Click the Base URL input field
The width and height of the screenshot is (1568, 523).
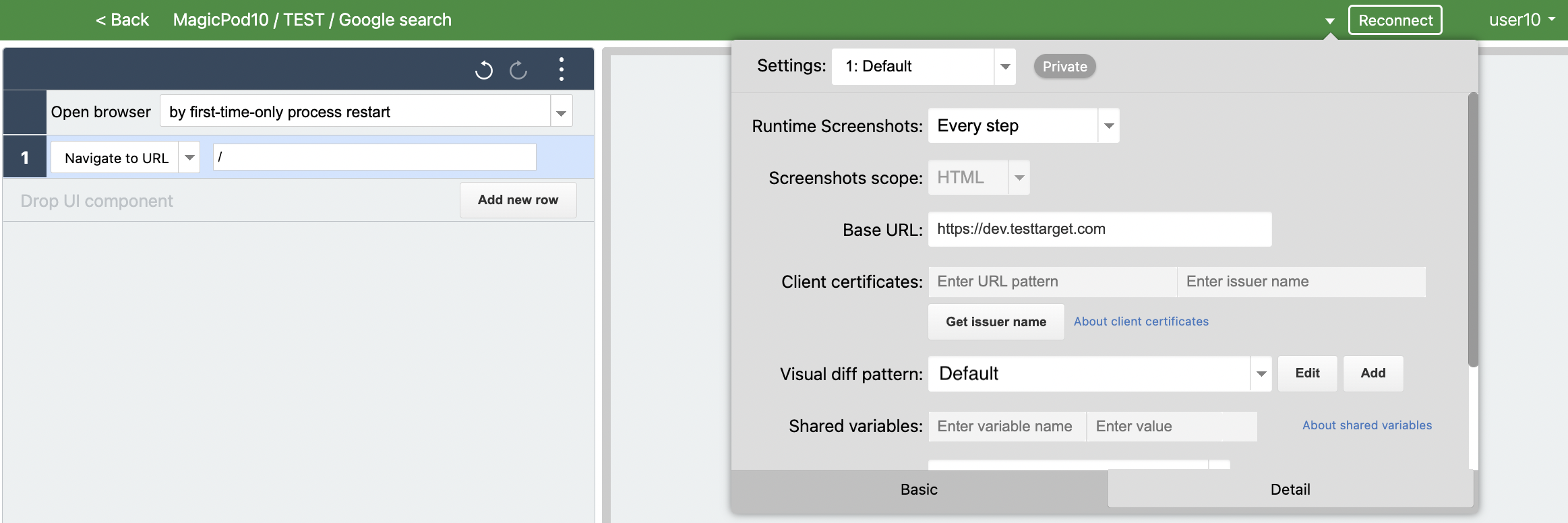(x=1099, y=229)
